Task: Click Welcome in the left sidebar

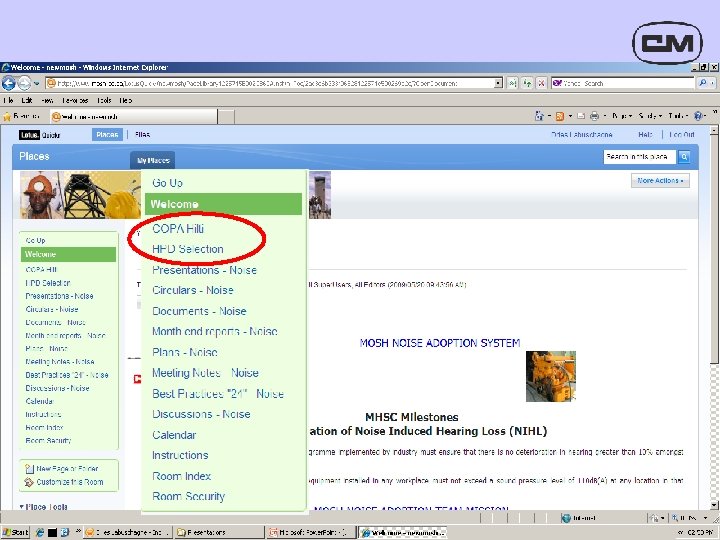Action: [68, 254]
